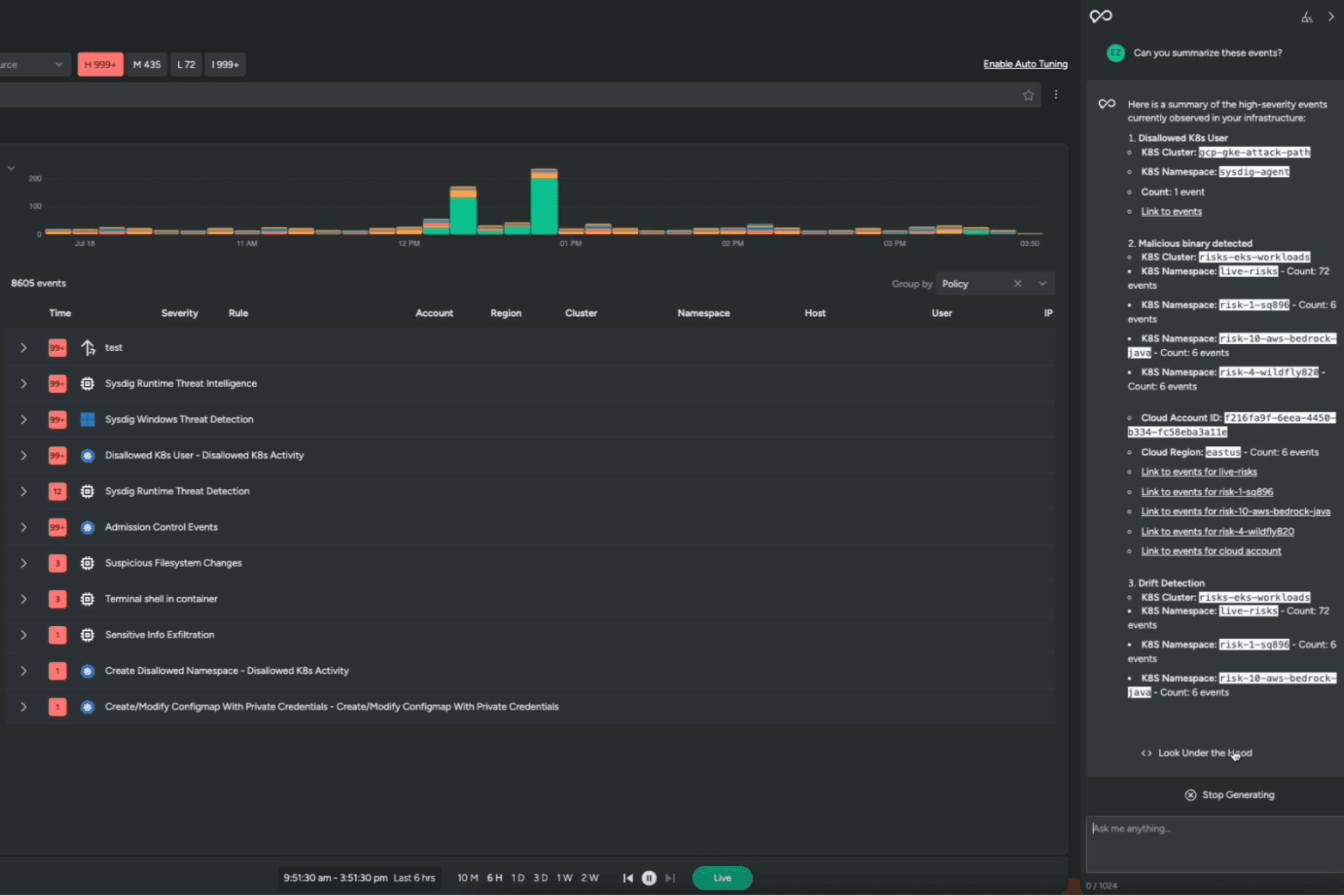
Task: Clear the Policy grouping with the X
Action: tap(1017, 284)
